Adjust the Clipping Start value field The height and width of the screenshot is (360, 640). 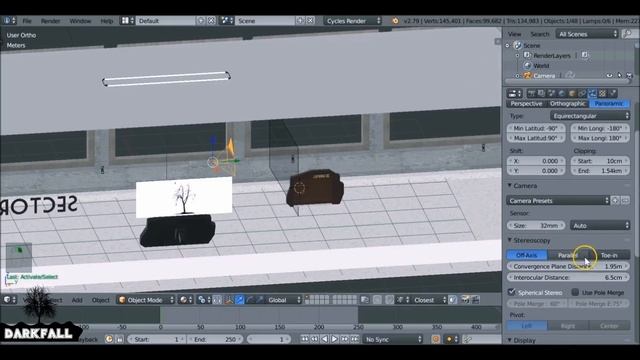click(600, 161)
